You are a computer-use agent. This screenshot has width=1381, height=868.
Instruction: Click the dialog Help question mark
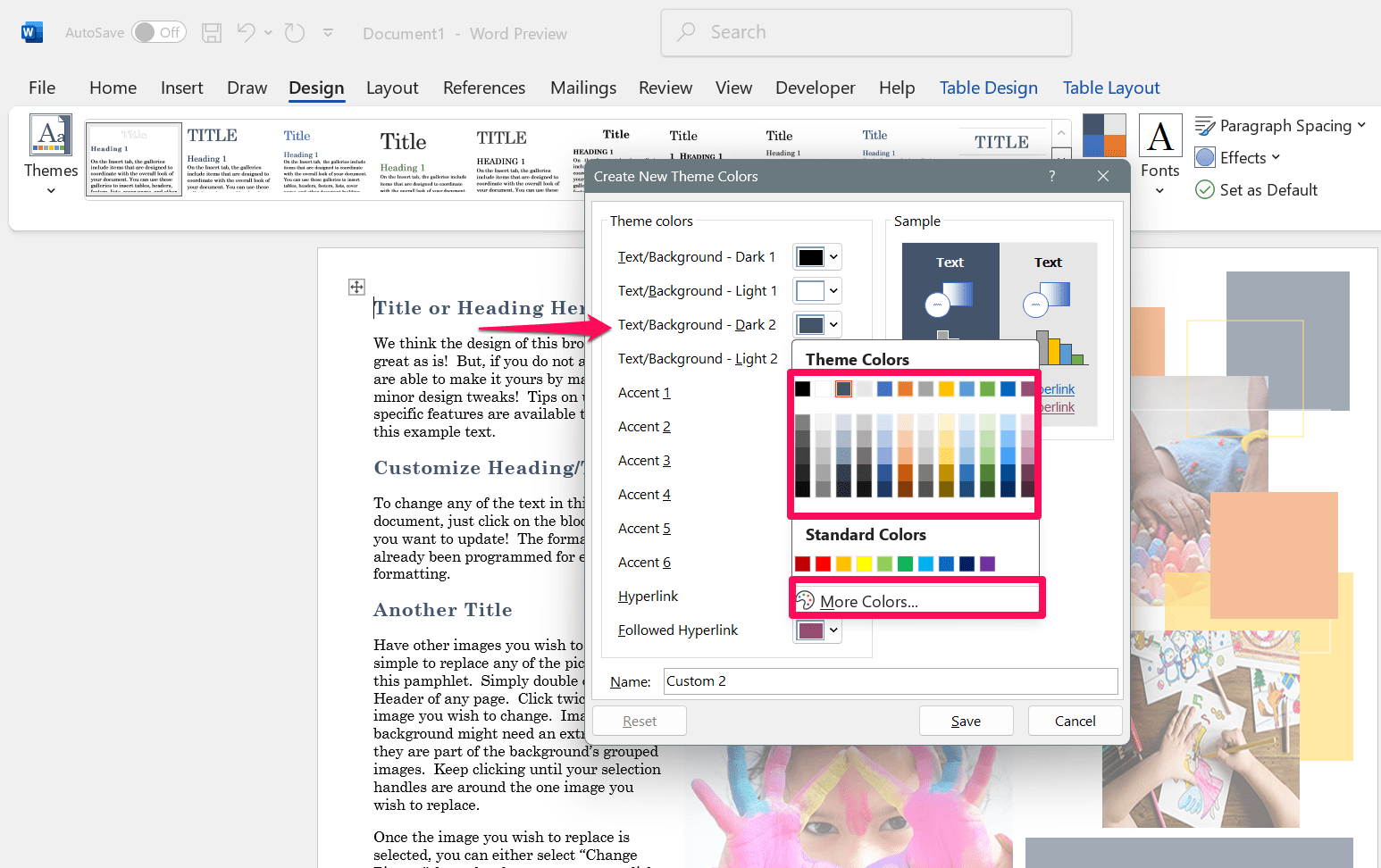[1051, 176]
